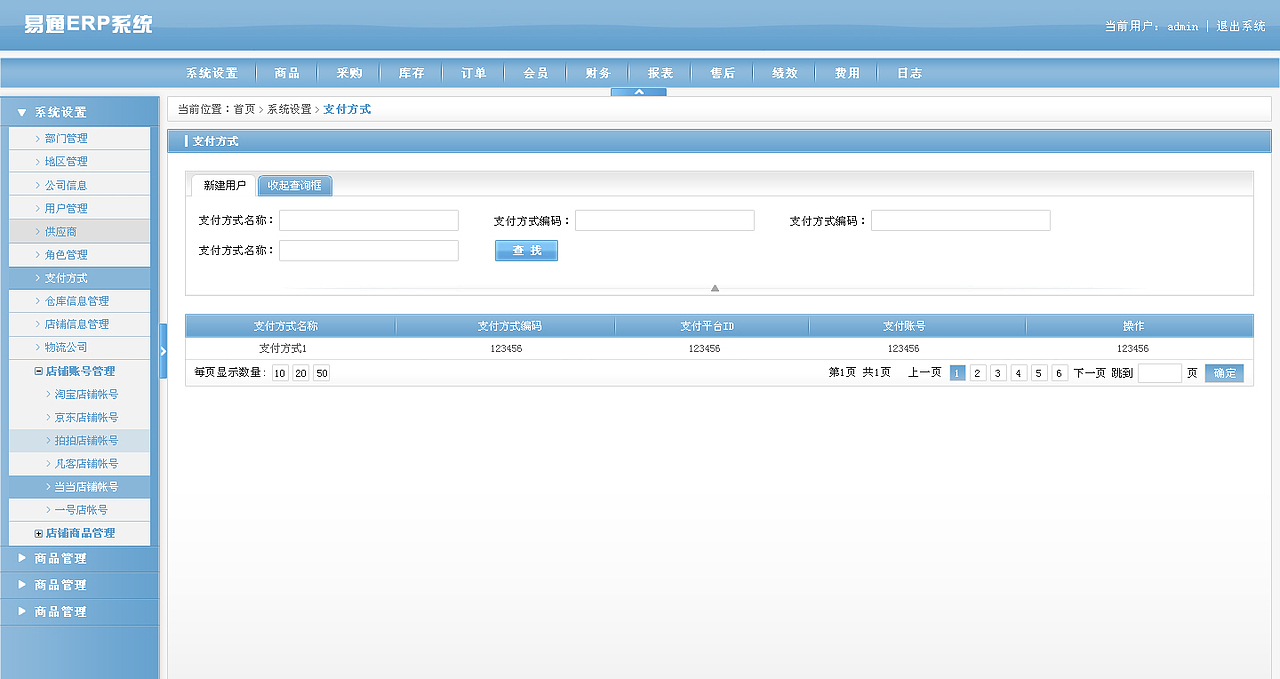Open 订单 top menu
This screenshot has width=1280, height=679.
(473, 73)
